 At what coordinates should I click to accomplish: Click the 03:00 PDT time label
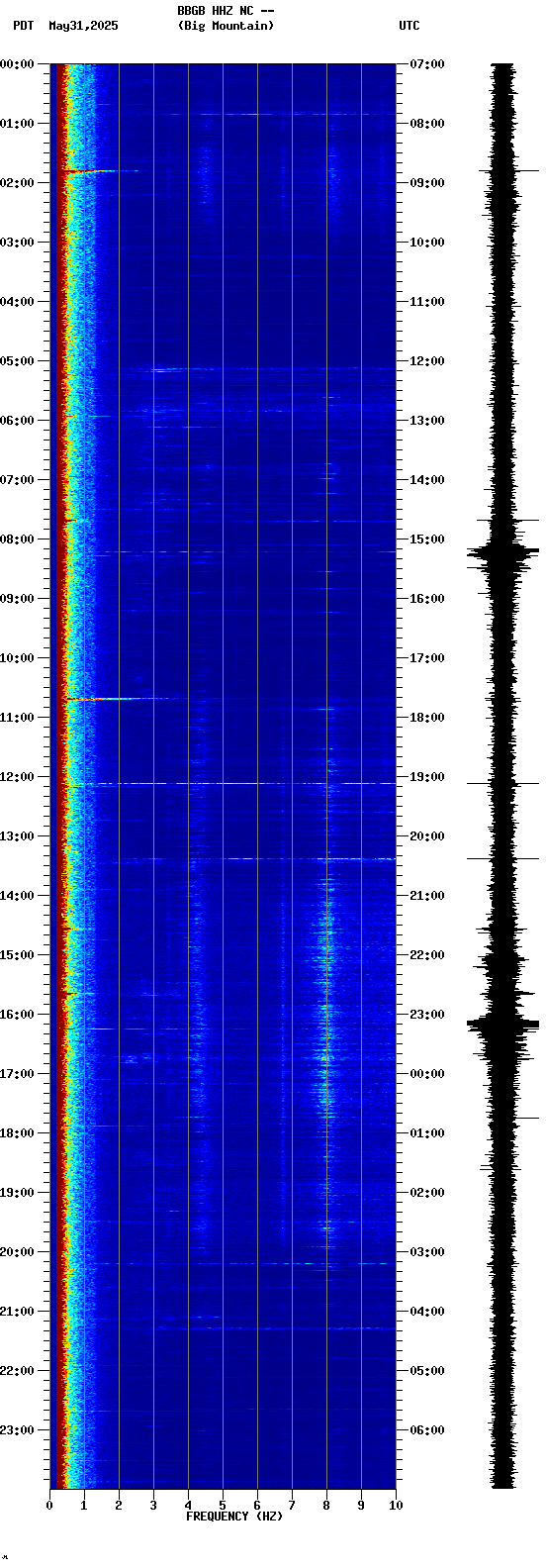(17, 243)
